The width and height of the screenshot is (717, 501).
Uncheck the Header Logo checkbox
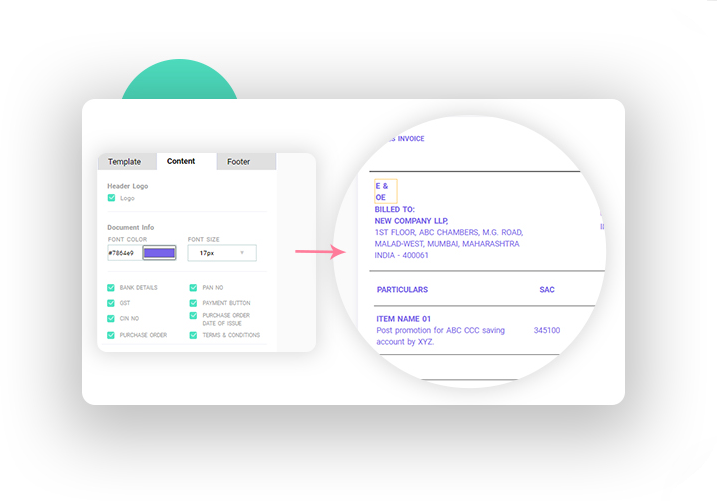(111, 198)
